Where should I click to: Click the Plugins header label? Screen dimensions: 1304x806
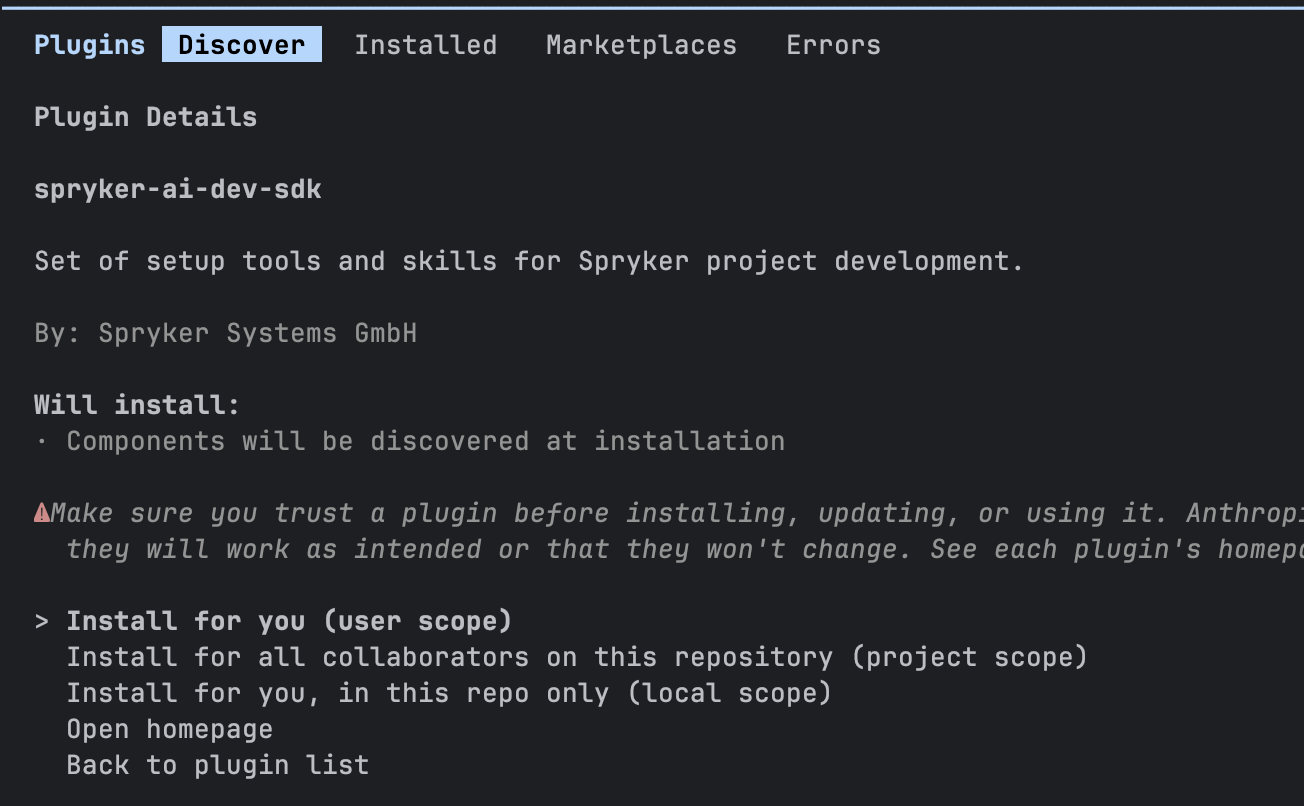90,45
